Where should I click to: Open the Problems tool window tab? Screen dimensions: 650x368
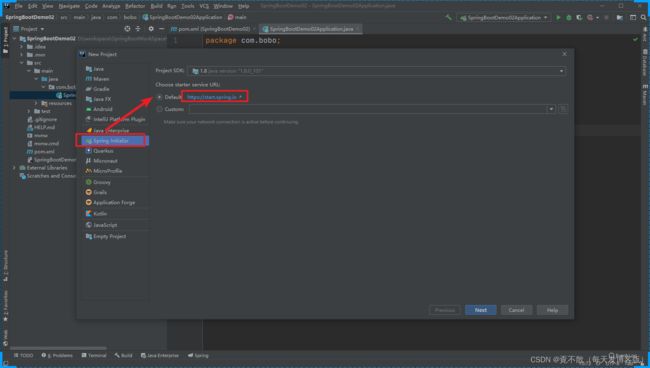point(57,356)
